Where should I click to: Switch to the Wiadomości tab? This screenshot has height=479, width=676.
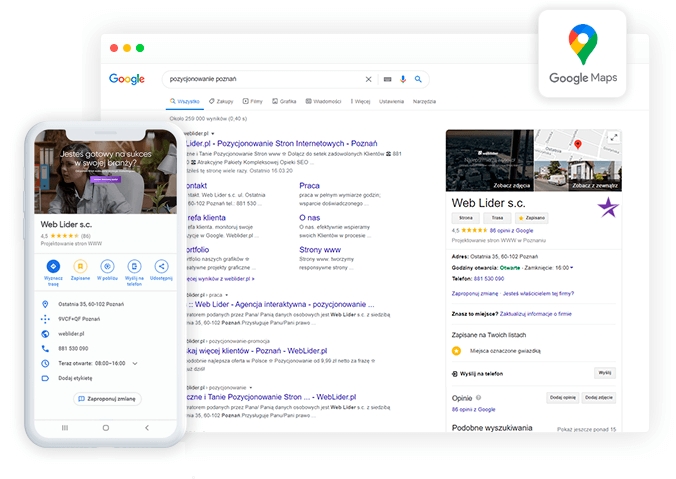(323, 101)
